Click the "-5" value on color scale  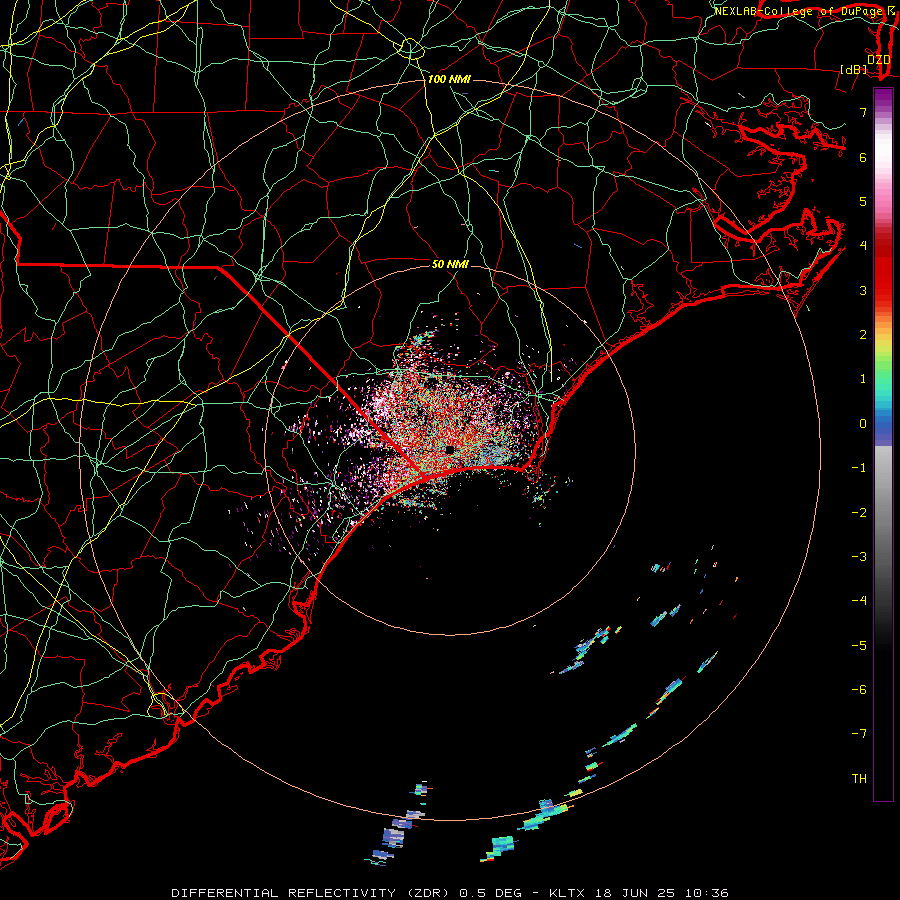point(859,646)
